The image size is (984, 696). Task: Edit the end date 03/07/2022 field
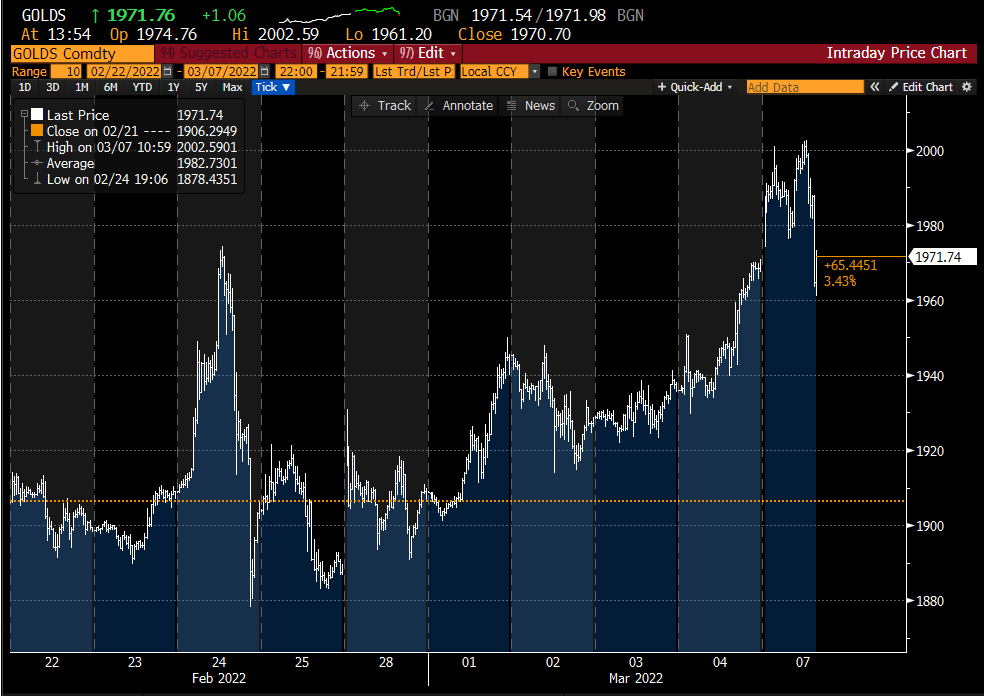click(x=222, y=72)
